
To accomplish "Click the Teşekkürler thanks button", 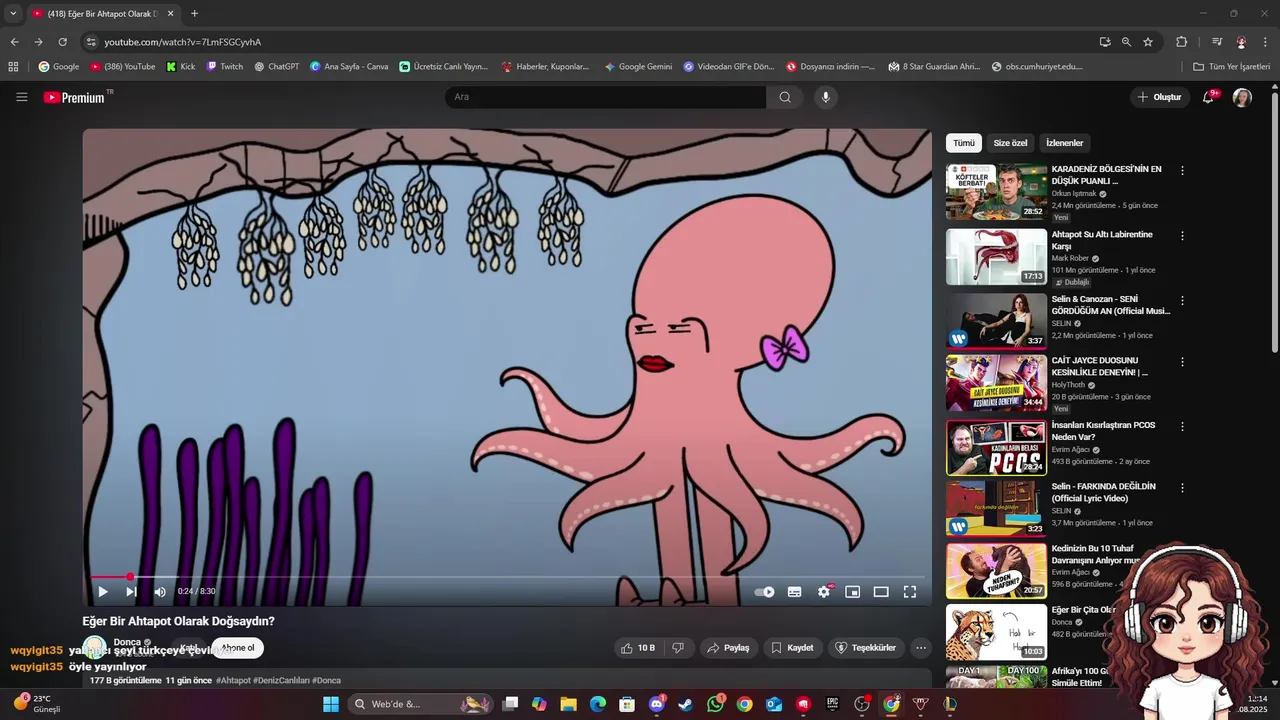I will [866, 648].
